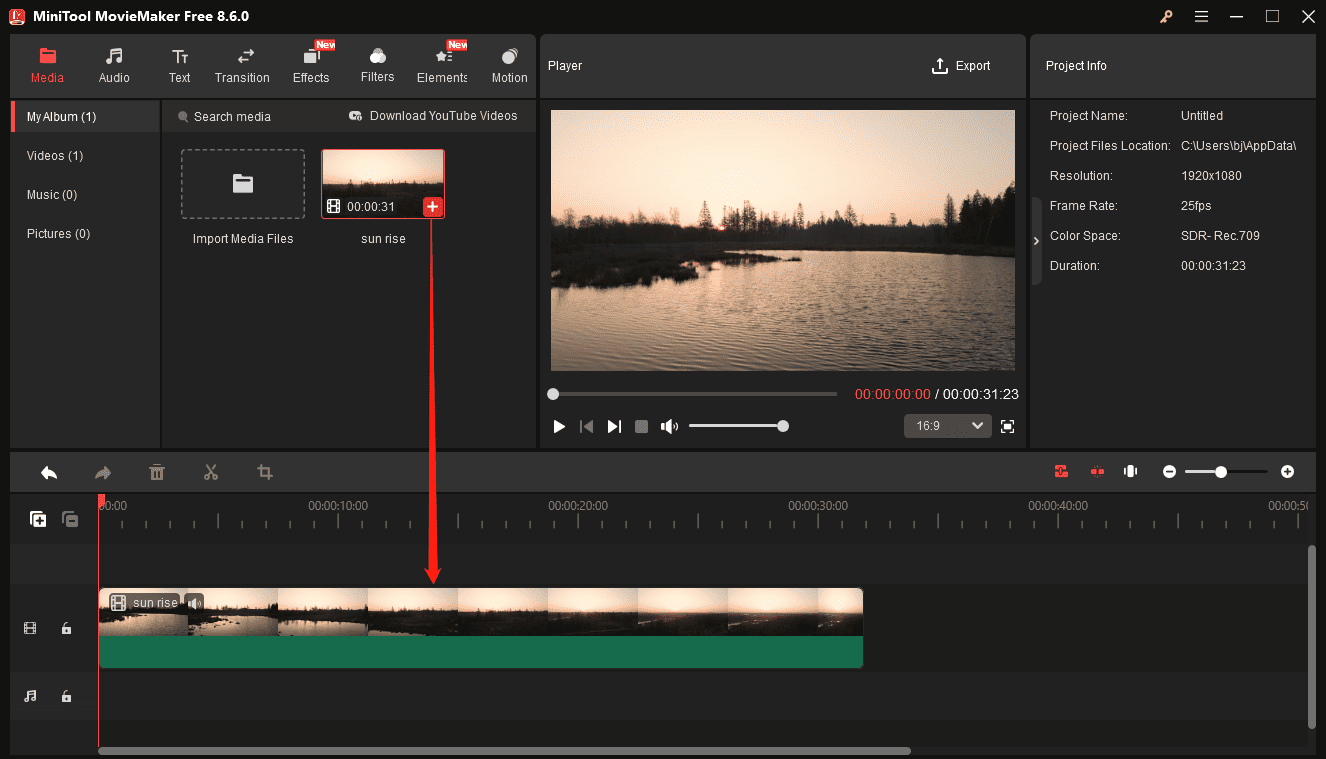Click the vertical timeline scrollbar
This screenshot has width=1326, height=759.
(1312, 636)
